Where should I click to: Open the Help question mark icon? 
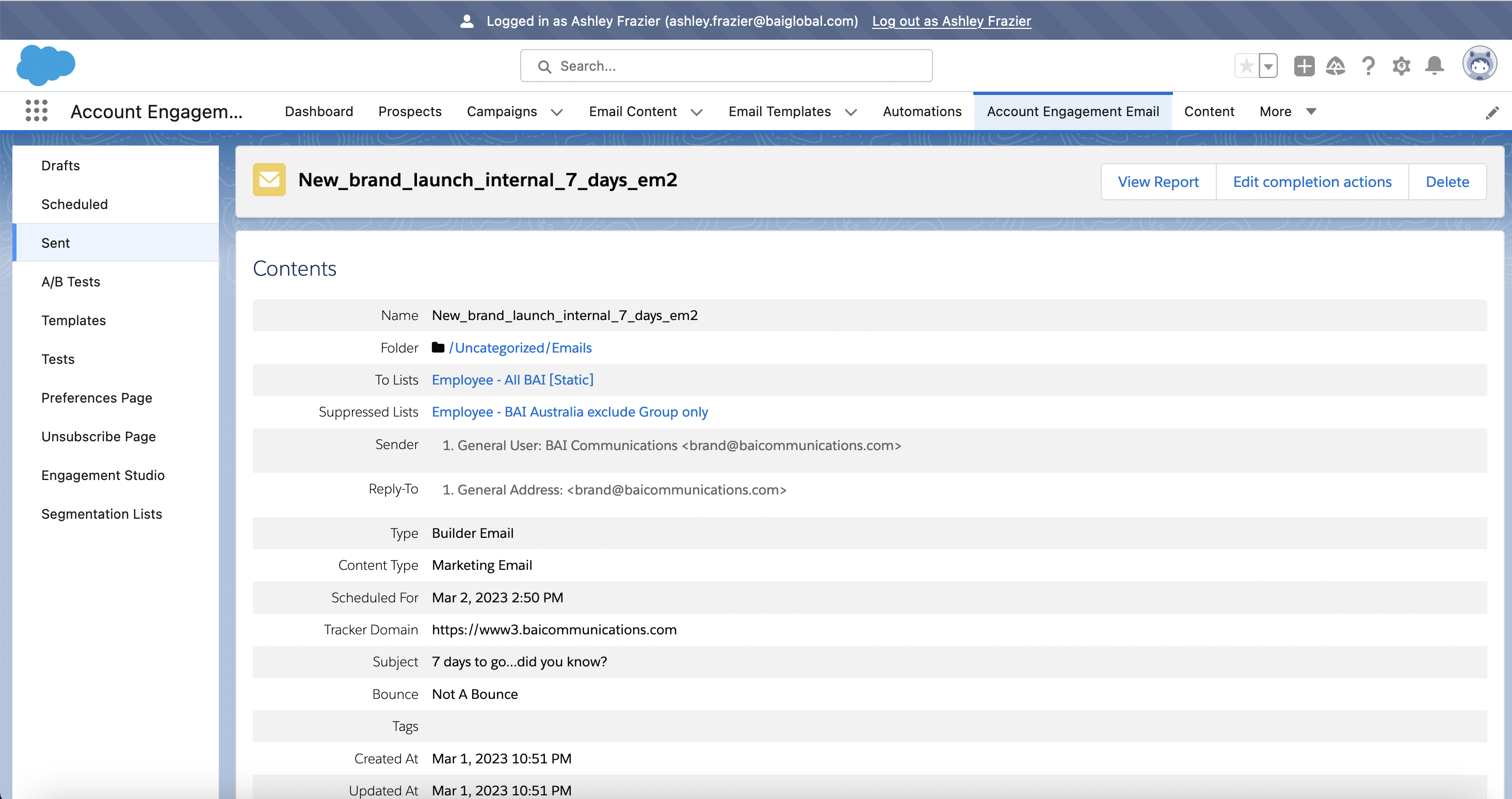[1368, 66]
